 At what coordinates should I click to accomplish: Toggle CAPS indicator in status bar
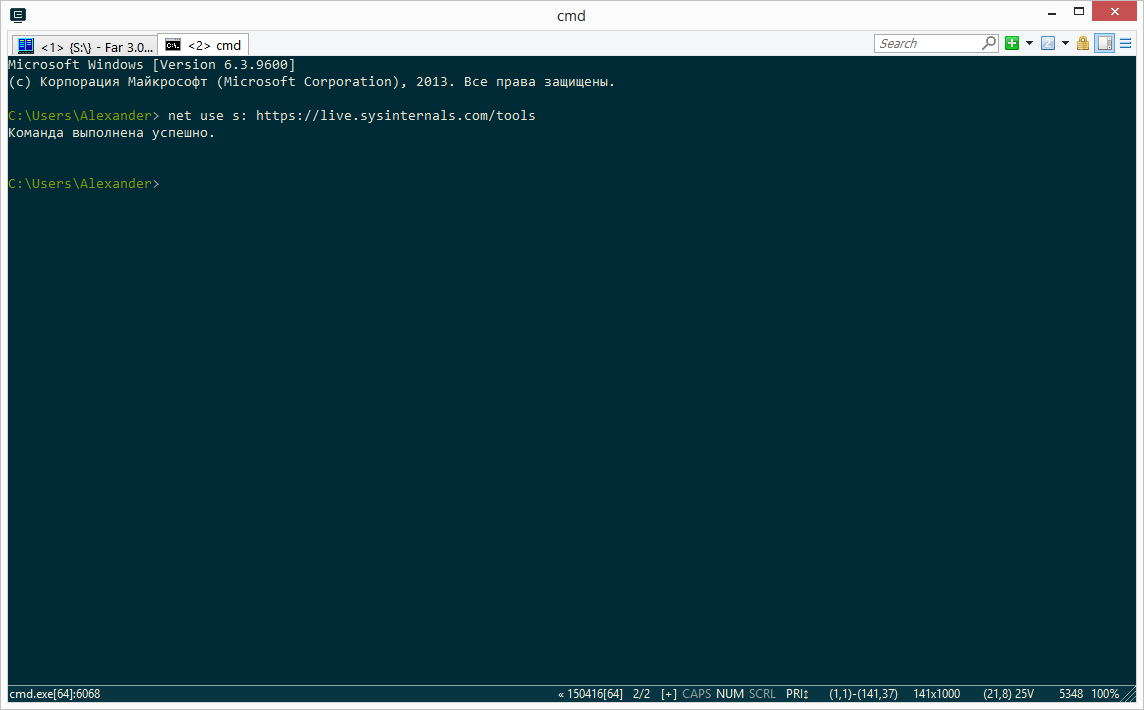697,694
